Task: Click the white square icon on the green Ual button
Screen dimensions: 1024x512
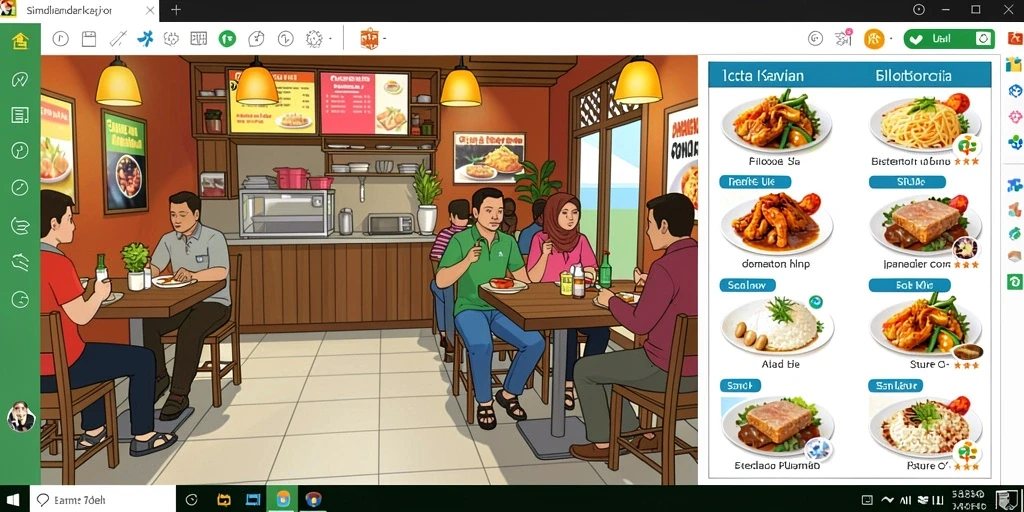Action: (x=983, y=39)
